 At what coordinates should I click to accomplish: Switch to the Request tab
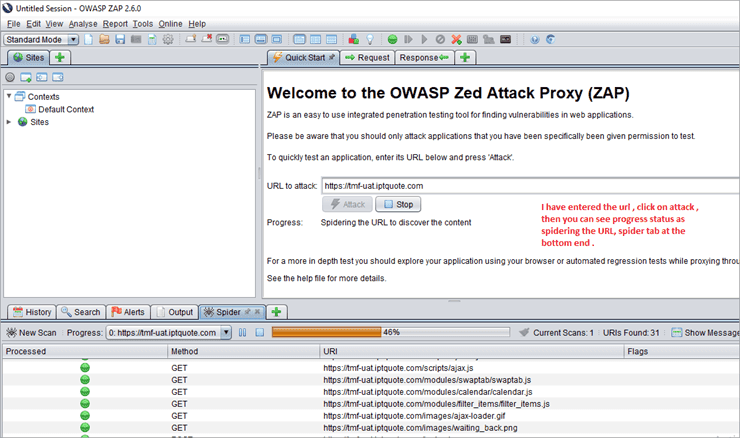pyautogui.click(x=367, y=58)
